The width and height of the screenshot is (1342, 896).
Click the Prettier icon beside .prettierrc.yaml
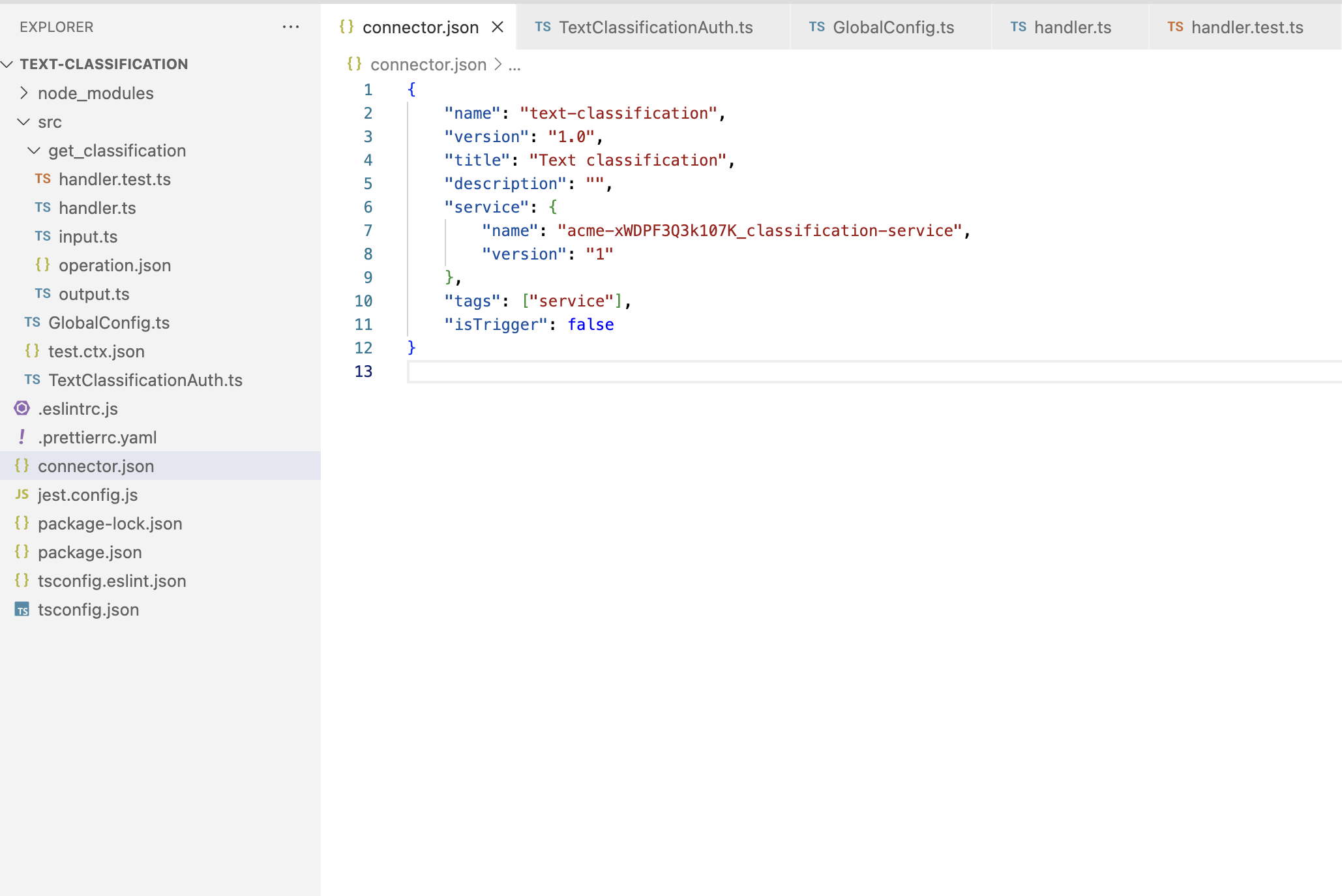click(x=22, y=437)
